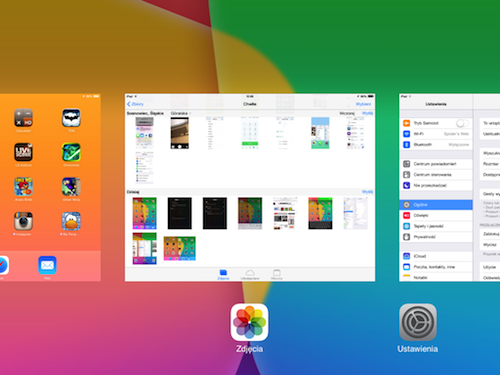
Task: Click the 'Ustawienia' title in Settings card
Action: tap(436, 104)
